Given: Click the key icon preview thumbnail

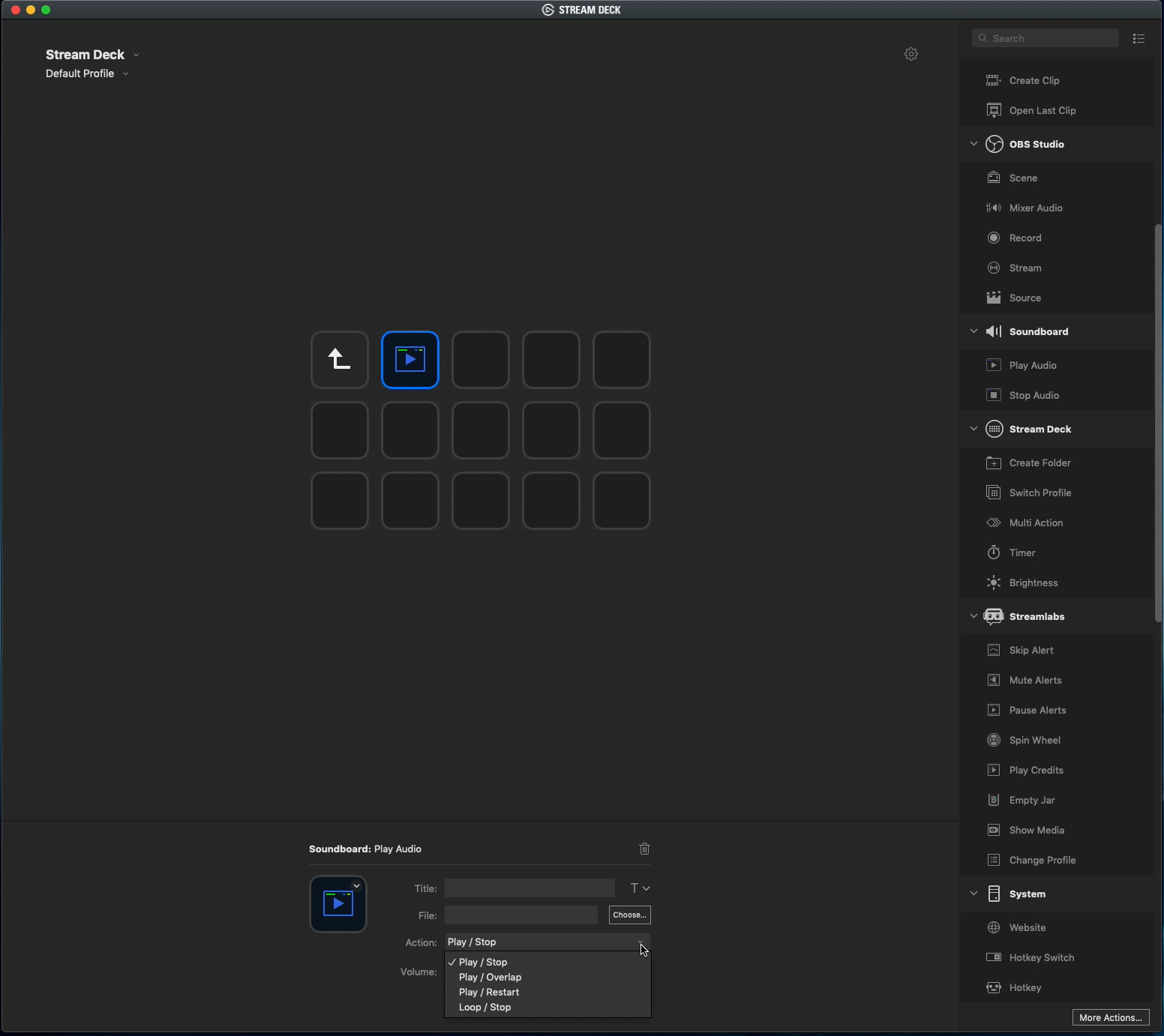Looking at the screenshot, I should 338,904.
